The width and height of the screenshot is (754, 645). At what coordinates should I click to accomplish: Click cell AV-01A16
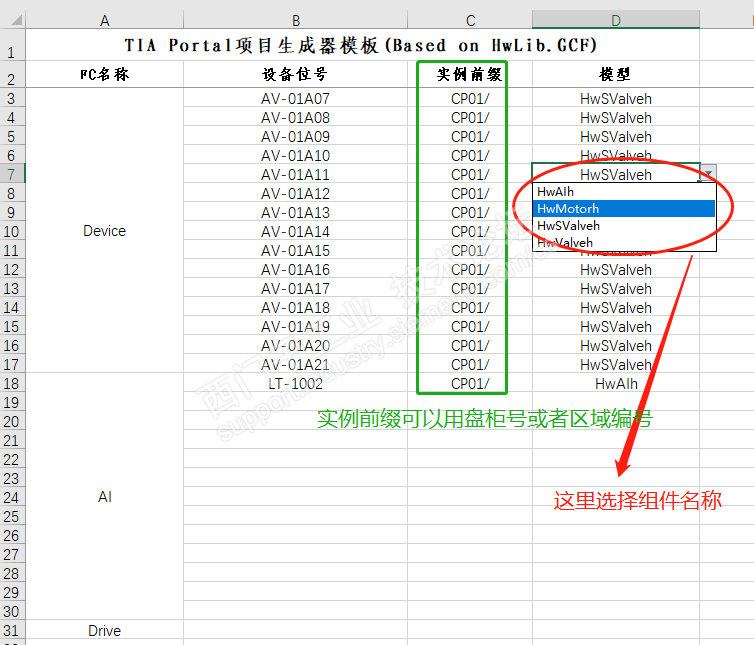[x=295, y=269]
